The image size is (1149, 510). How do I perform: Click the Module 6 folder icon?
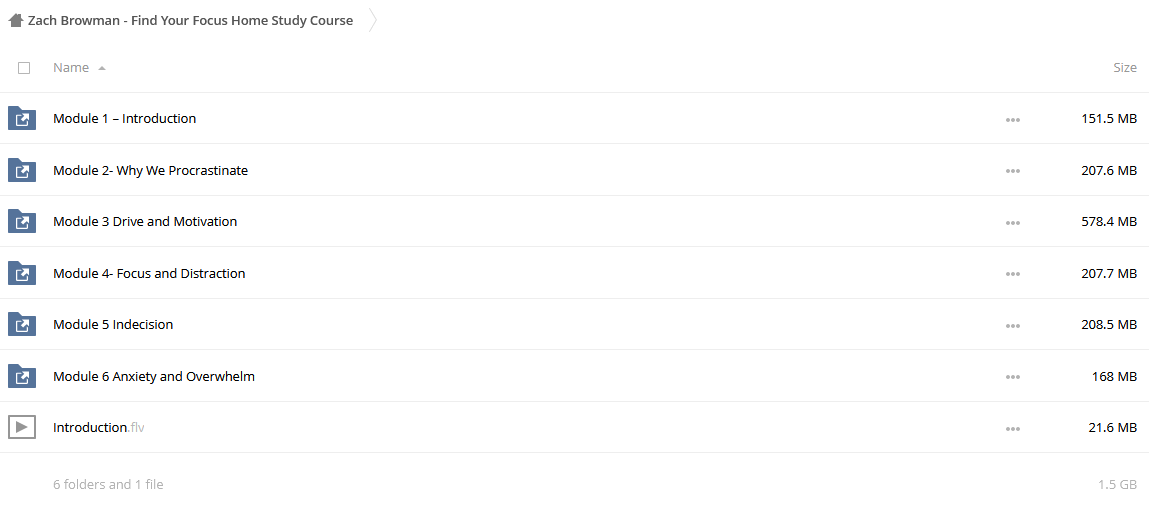point(22,376)
